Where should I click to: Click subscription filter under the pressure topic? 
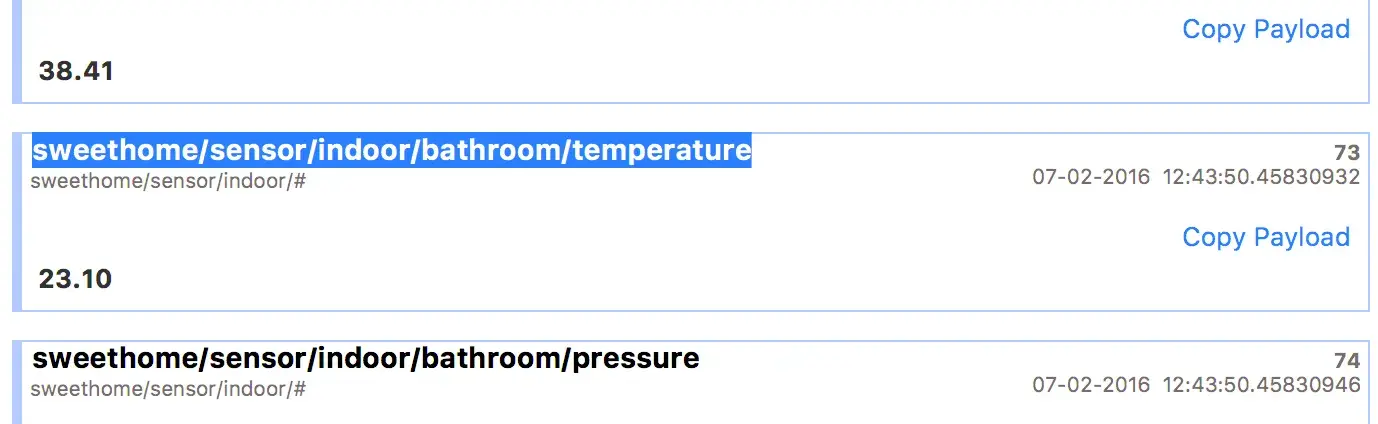[168, 389]
